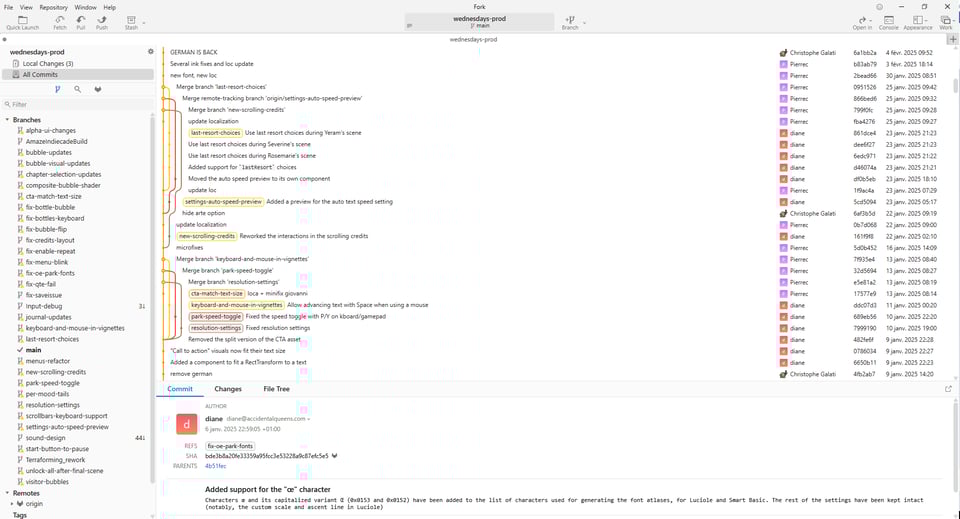Select the alpha-ui-changes branch
Viewport: 960px width, 519px height.
(51, 130)
